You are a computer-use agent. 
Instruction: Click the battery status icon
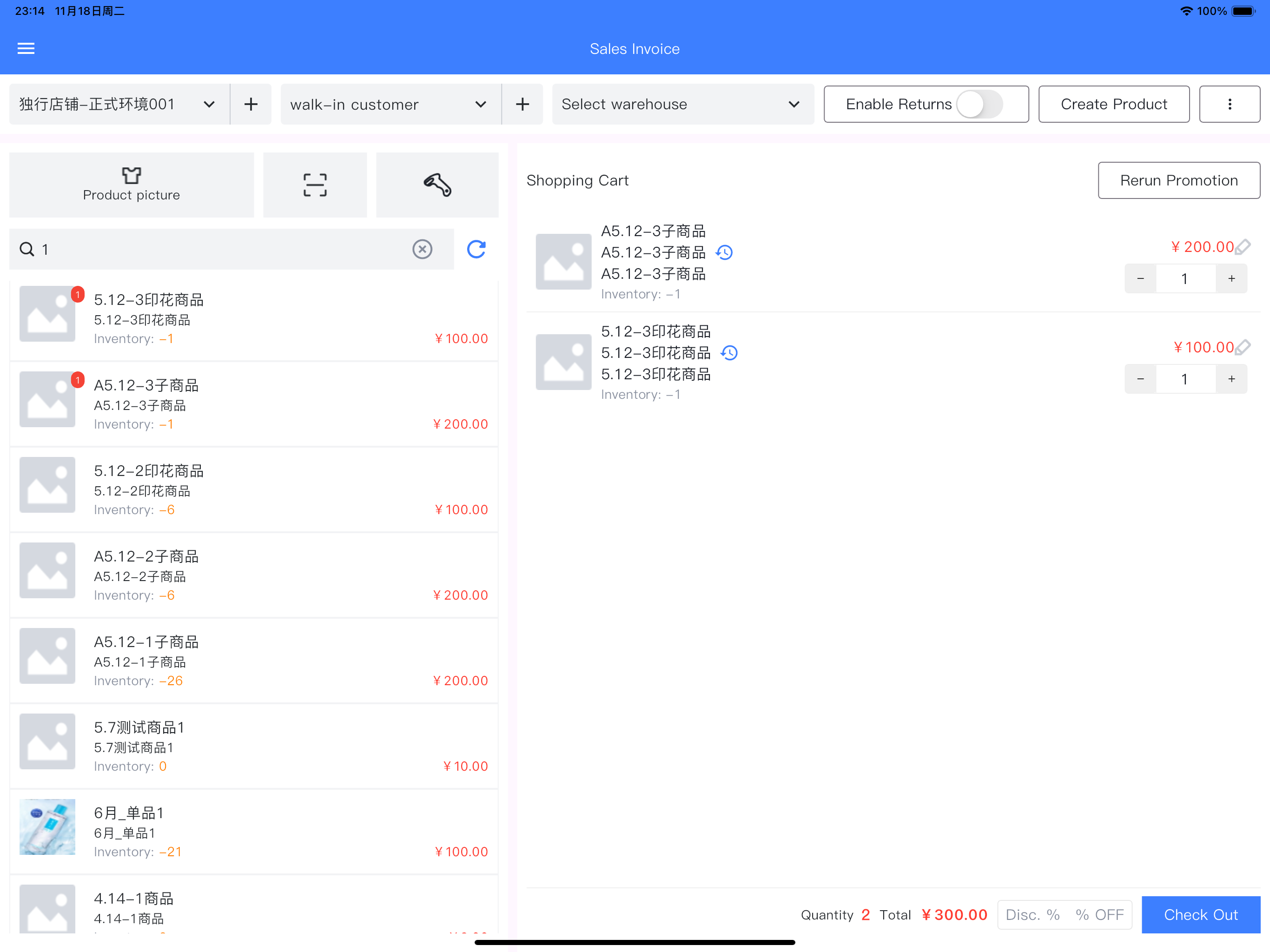[1244, 11]
